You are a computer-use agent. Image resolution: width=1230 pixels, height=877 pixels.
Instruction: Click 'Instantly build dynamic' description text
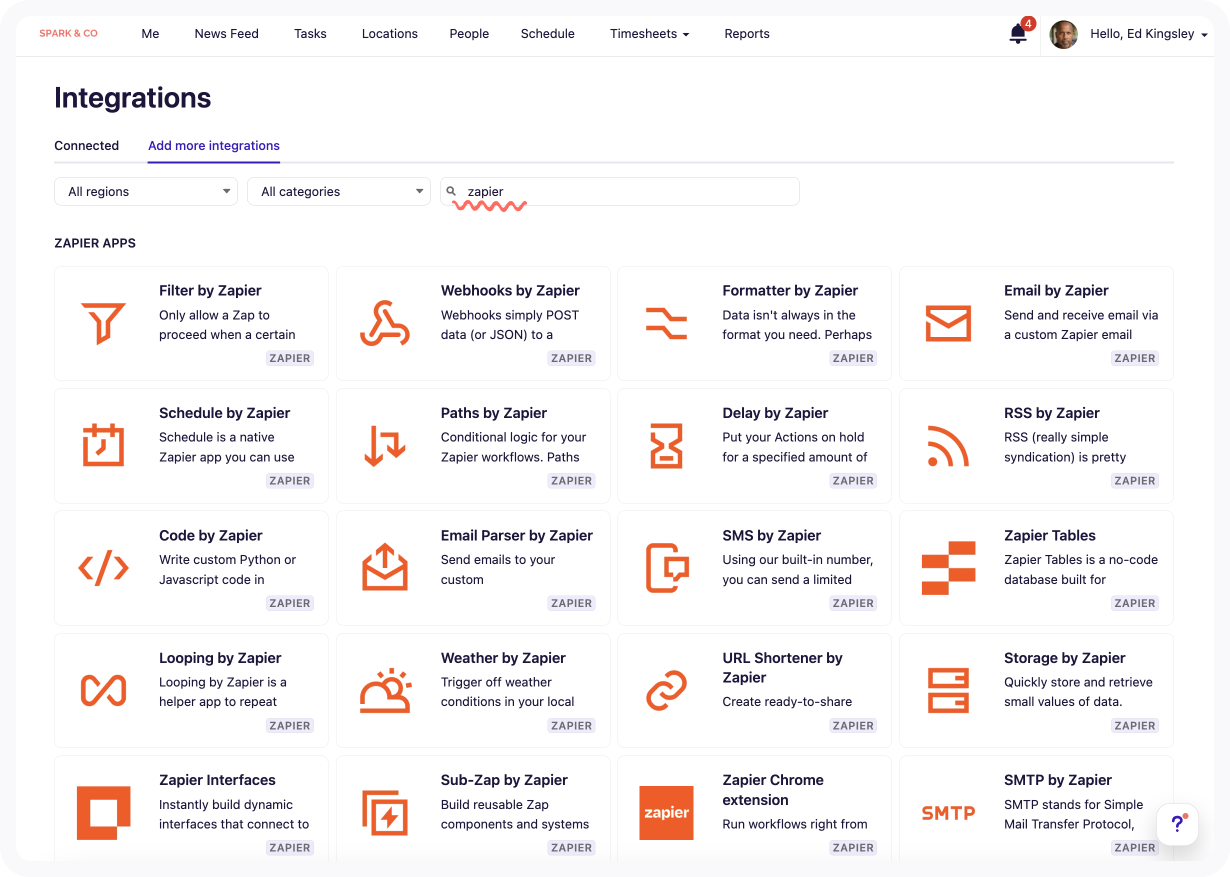tap(226, 805)
